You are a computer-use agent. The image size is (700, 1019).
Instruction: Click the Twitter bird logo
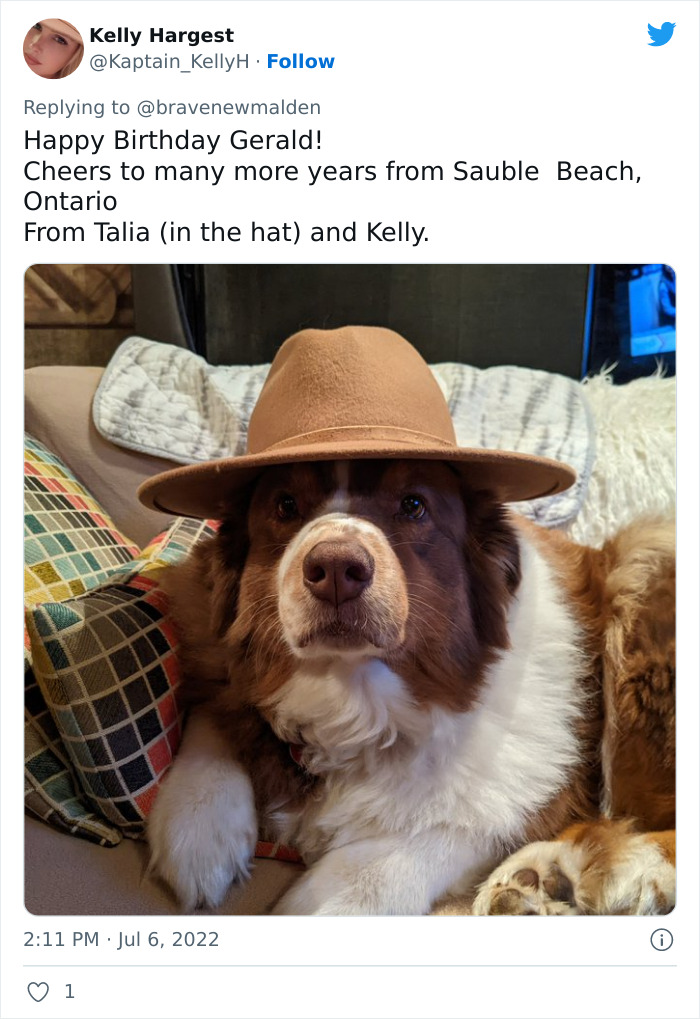tap(661, 34)
